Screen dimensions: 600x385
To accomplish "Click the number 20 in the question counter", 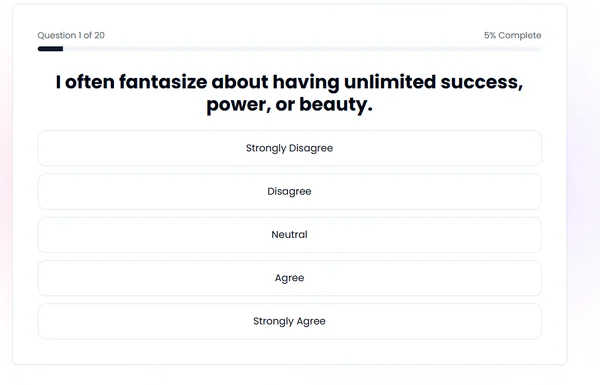I will pos(99,35).
